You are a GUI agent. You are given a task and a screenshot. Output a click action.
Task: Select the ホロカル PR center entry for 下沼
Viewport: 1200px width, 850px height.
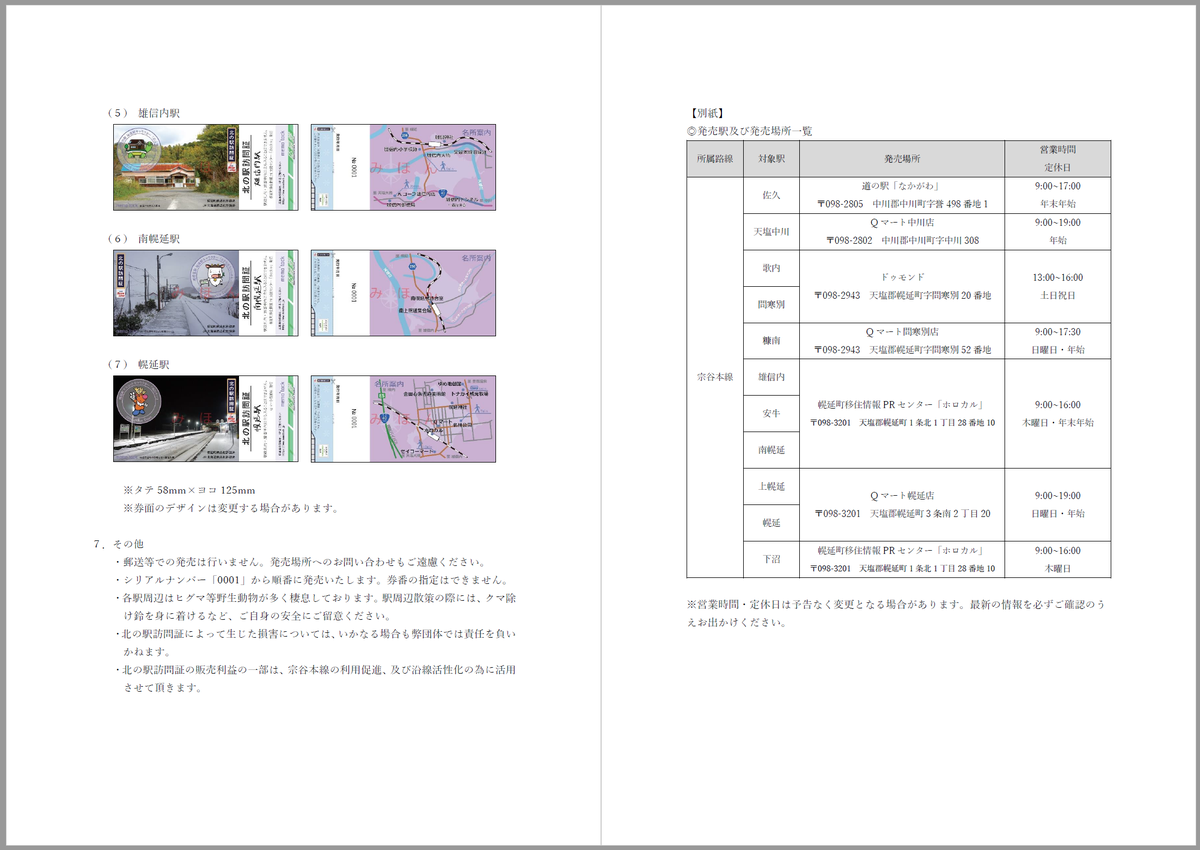(901, 557)
